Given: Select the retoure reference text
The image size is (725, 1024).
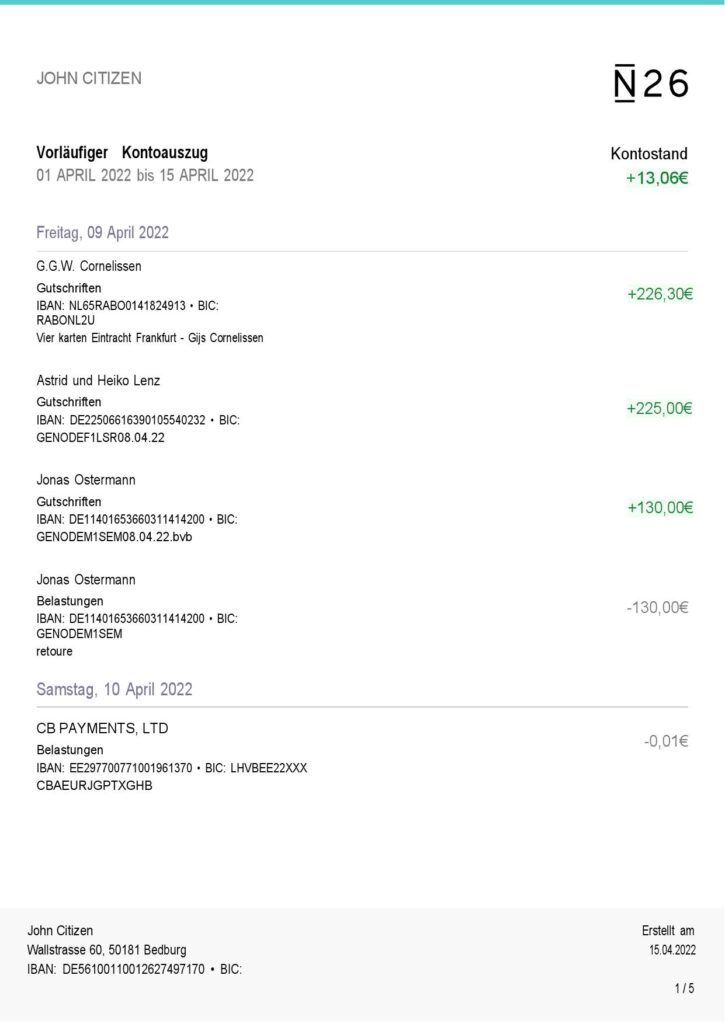Looking at the screenshot, I should 54,651.
